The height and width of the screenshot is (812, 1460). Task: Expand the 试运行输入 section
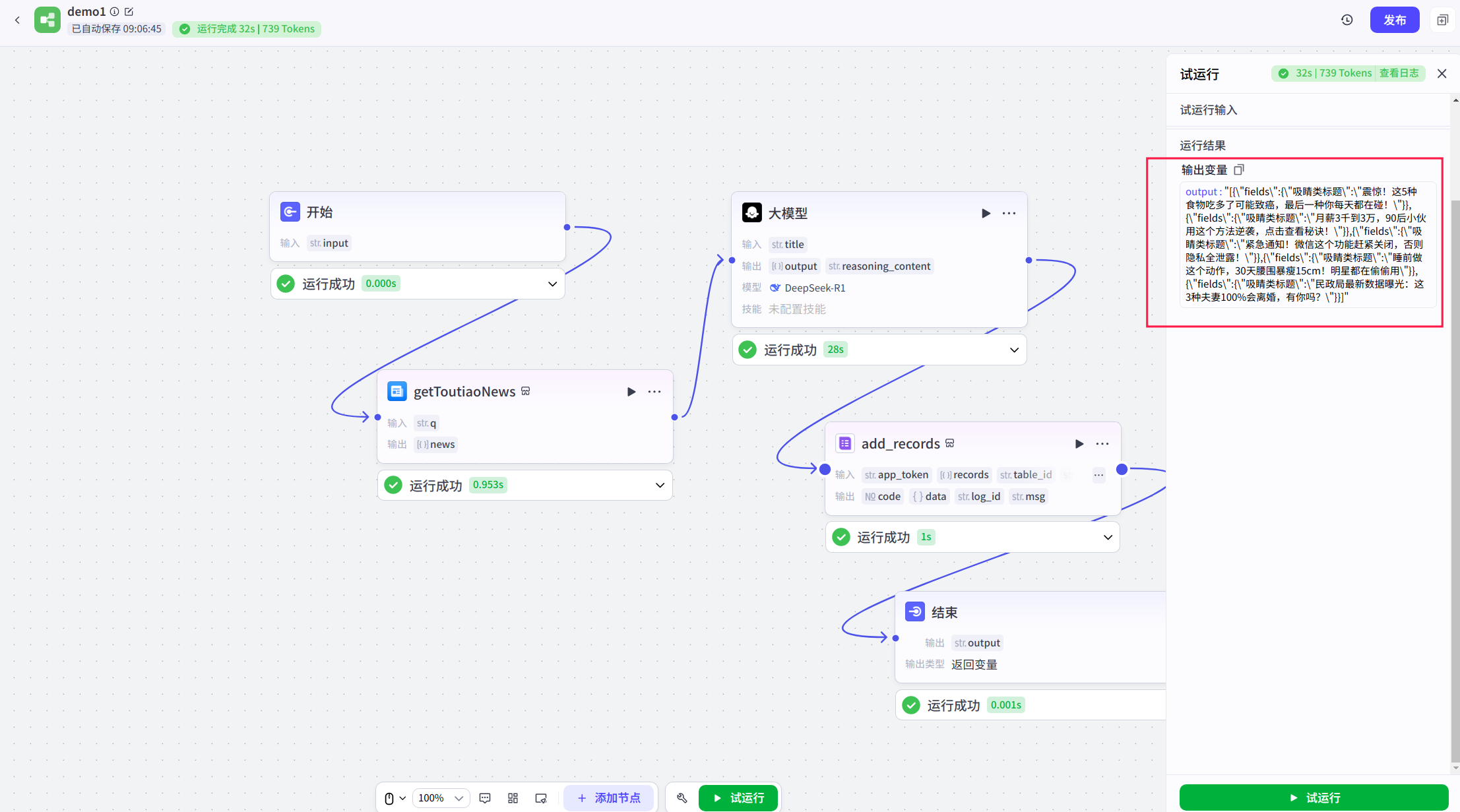point(1209,110)
